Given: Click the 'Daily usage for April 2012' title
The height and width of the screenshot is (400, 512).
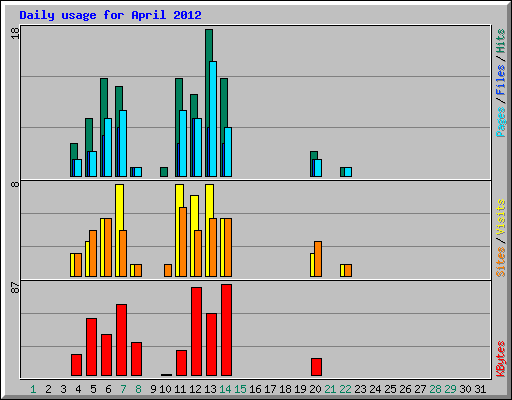Looking at the screenshot, I should click(x=110, y=15).
